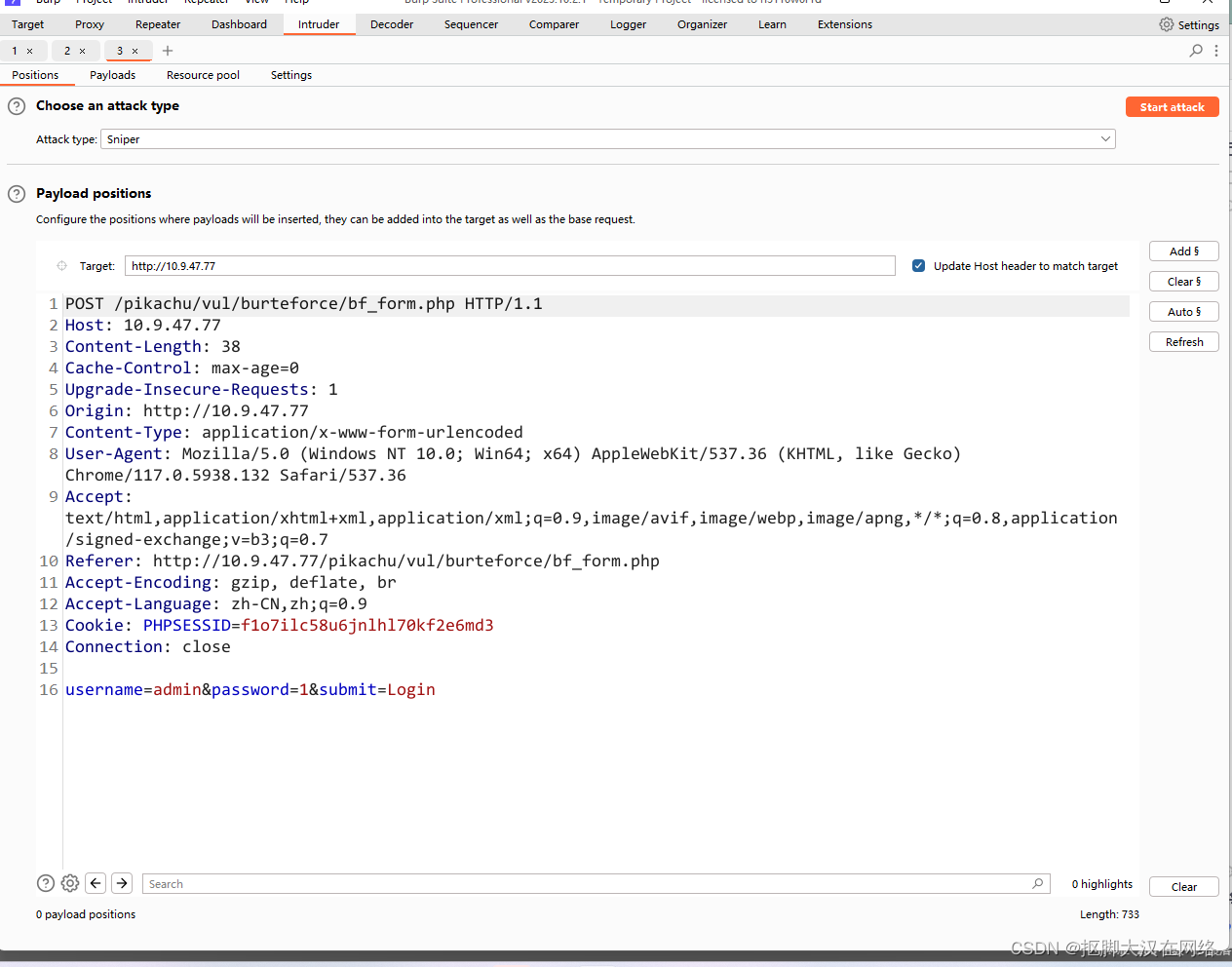The image size is (1232, 967).
Task: Switch to the Positions sub-tab
Action: pyautogui.click(x=35, y=75)
